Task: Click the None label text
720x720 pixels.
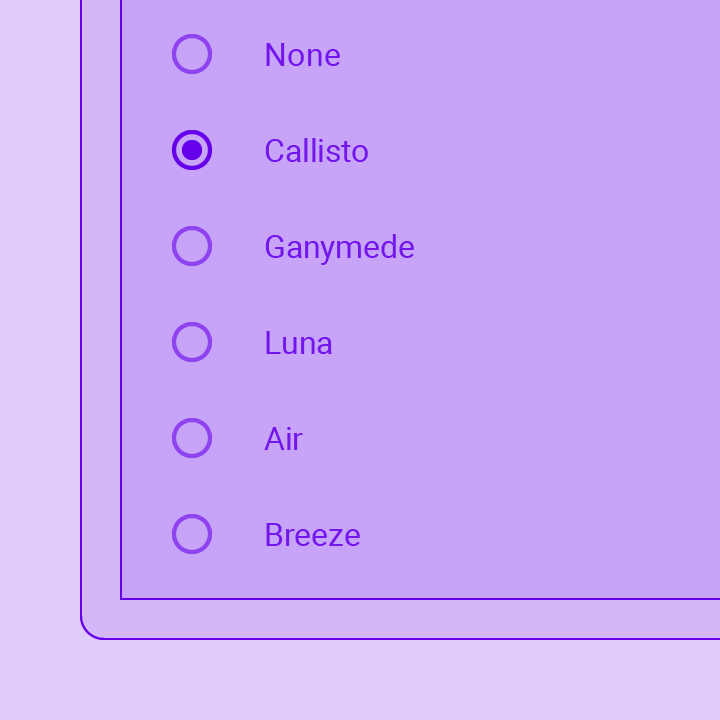Action: pos(303,55)
